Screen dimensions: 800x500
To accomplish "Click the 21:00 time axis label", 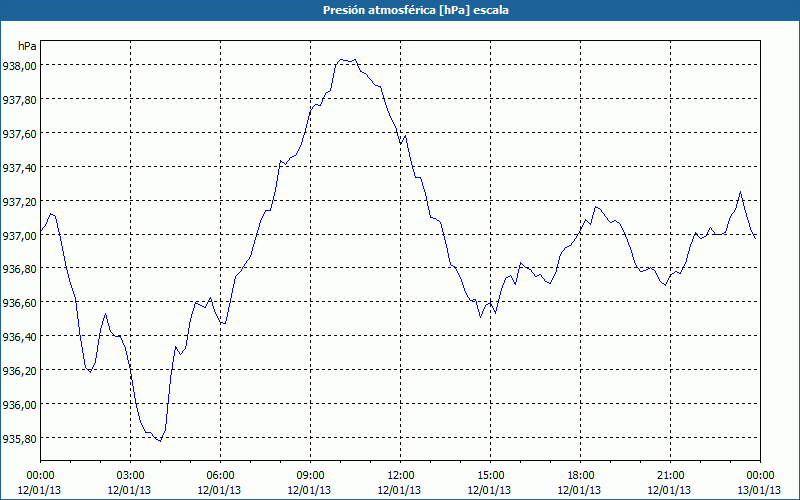I will 670,476.
